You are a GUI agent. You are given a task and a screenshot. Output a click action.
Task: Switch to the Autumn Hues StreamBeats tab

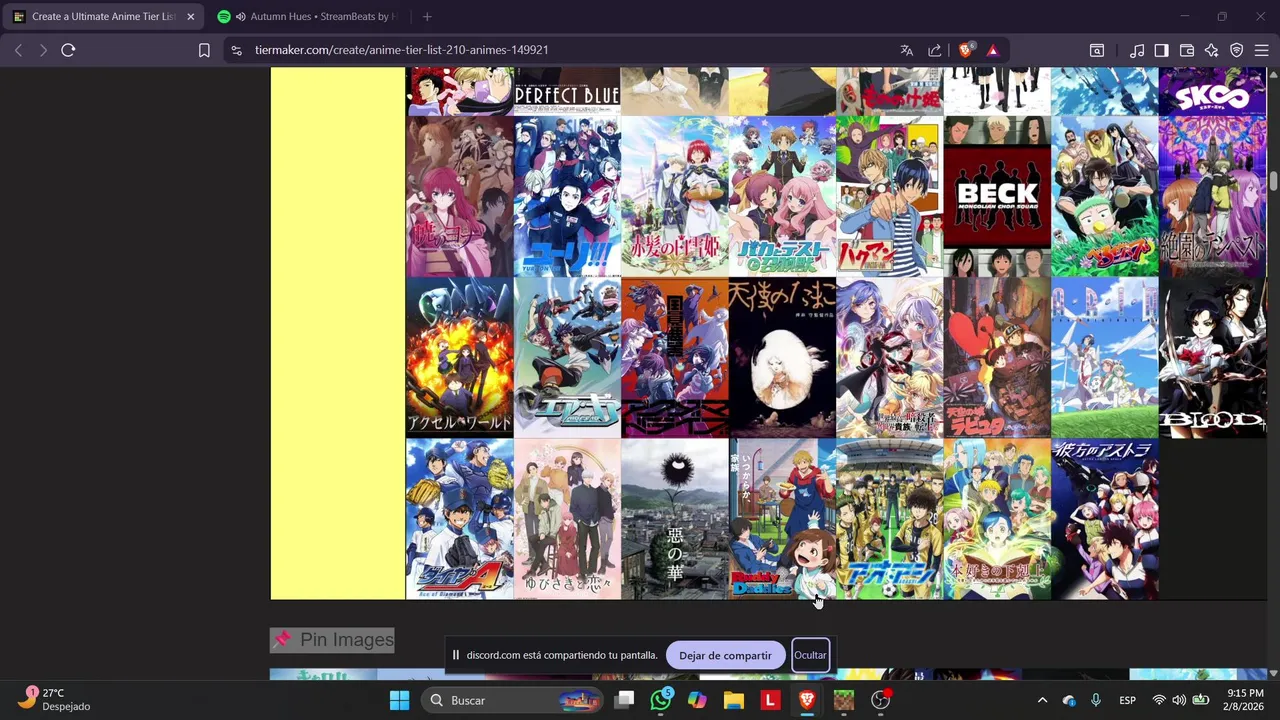pyautogui.click(x=310, y=17)
